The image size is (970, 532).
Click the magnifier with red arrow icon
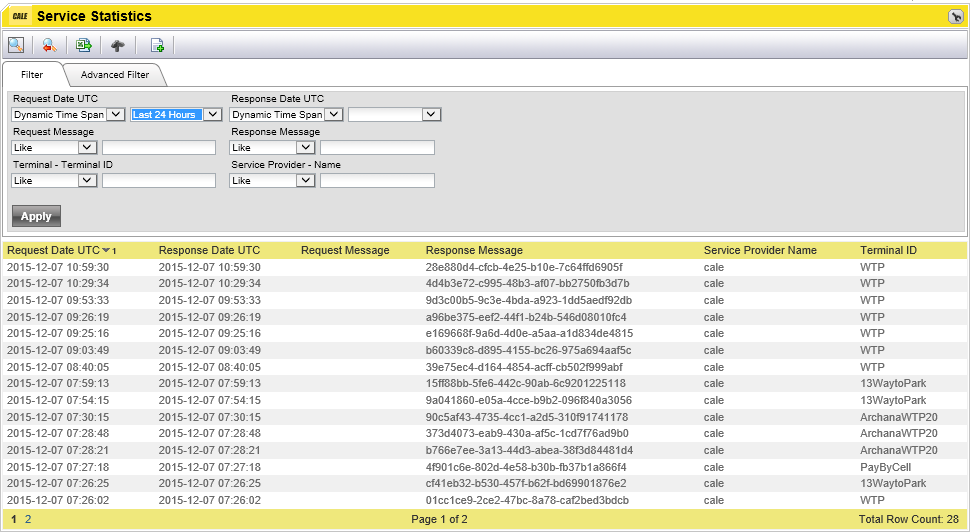(50, 45)
